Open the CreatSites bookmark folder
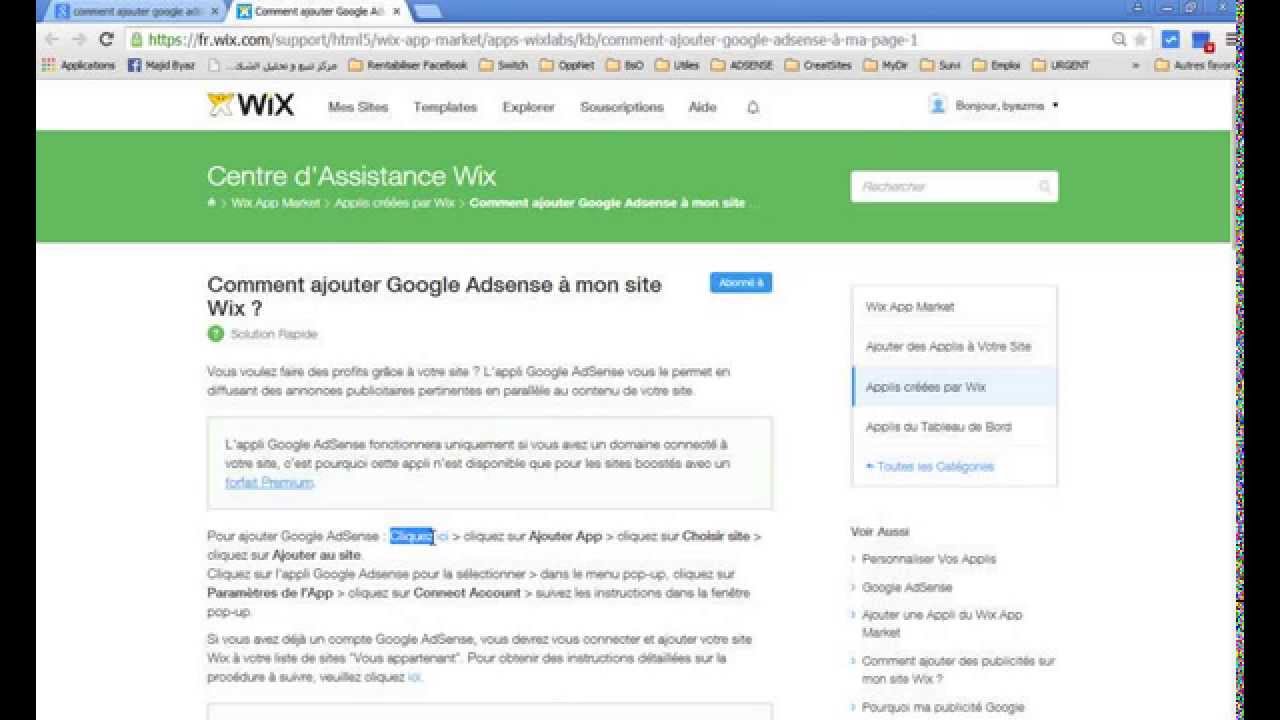 [819, 65]
